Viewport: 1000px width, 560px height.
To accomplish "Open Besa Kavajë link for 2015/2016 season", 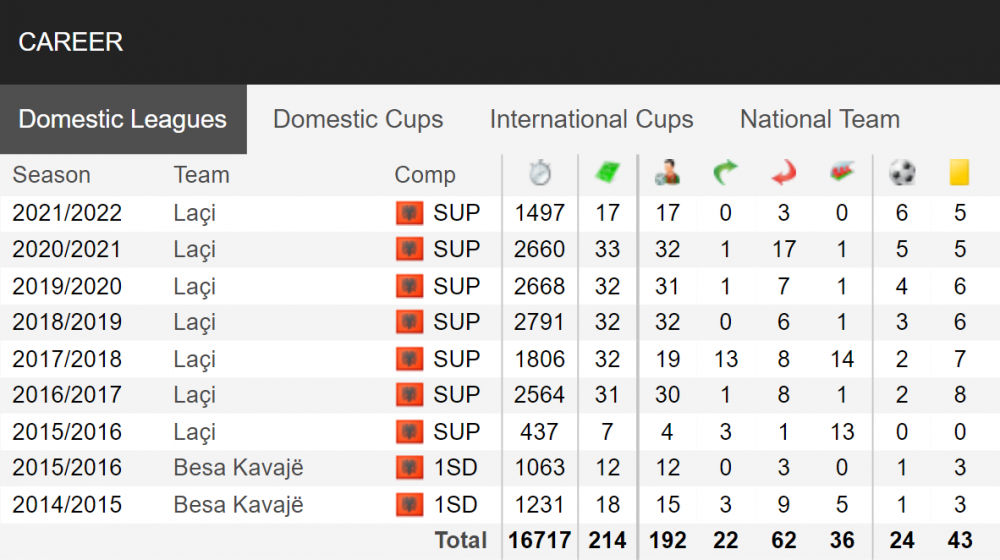I will pos(238,468).
